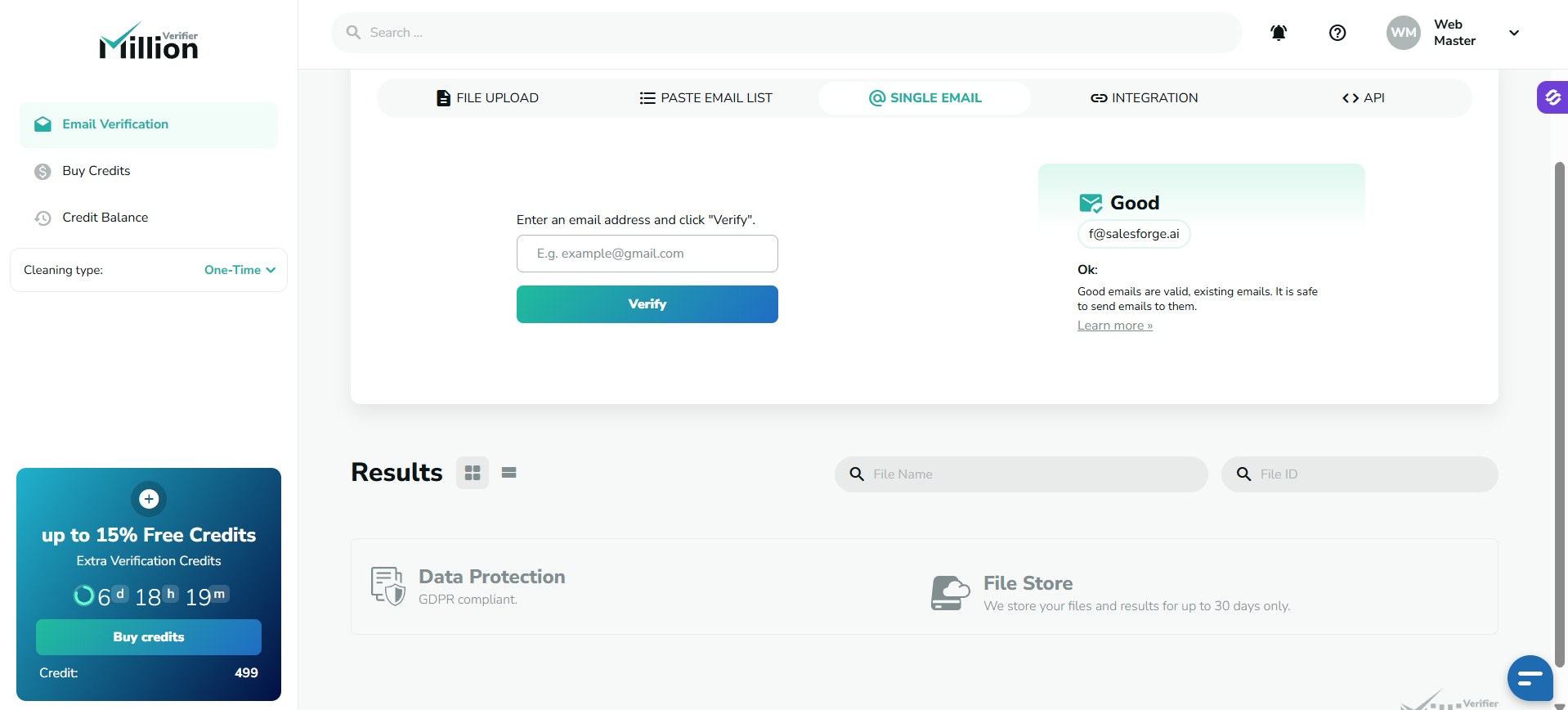1568x710 pixels.
Task: Click the page vertical scrollbar
Action: coord(1559,415)
